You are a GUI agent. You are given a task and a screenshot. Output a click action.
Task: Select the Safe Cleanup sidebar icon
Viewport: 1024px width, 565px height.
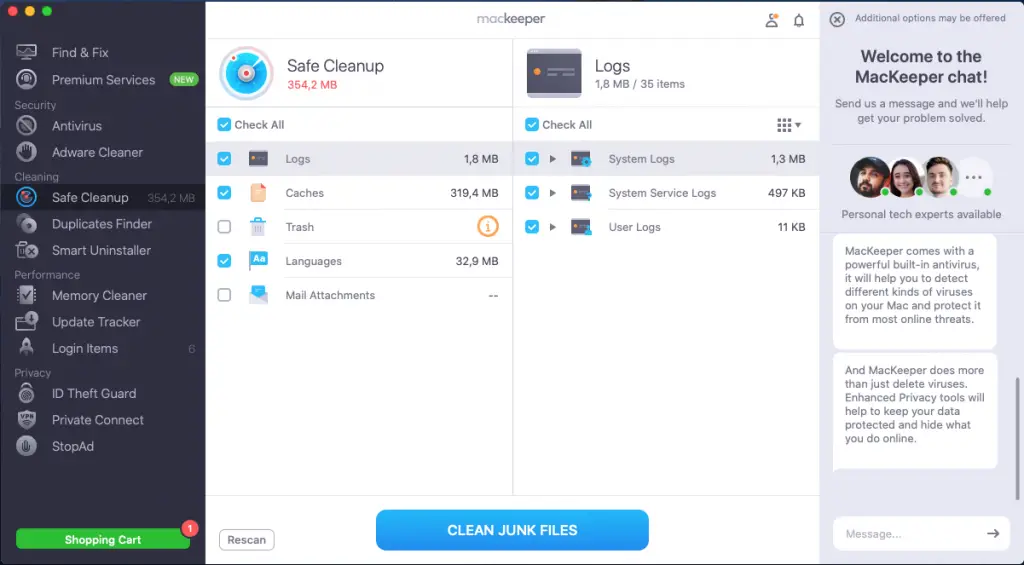(26, 197)
